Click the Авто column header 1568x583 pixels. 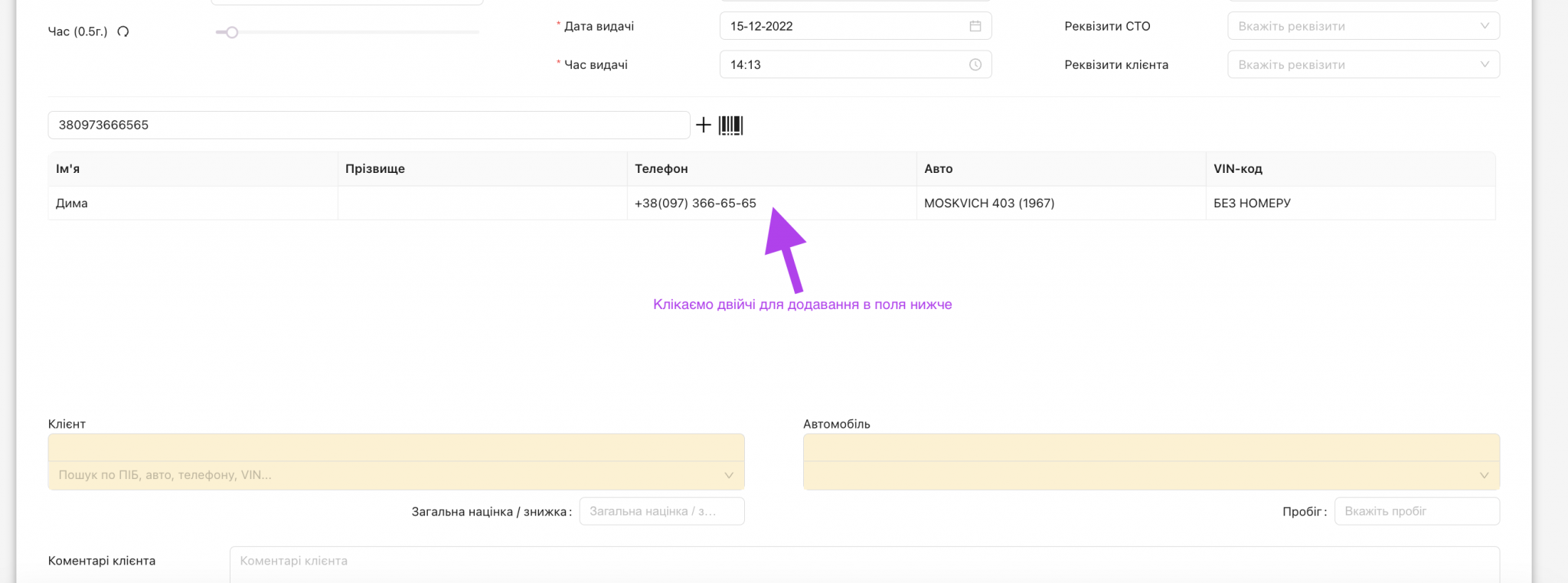coord(1061,169)
